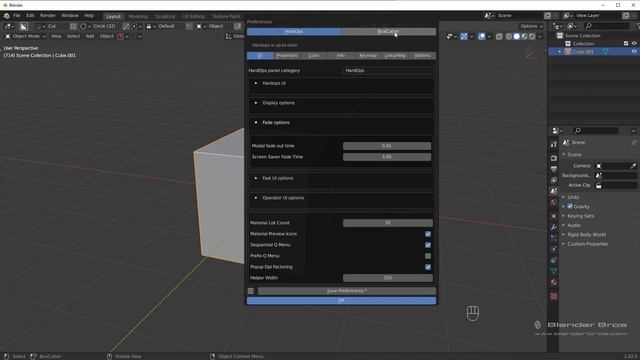Image resolution: width=640 pixels, height=360 pixels.
Task: Click the BoxCutter active tool icon
Action: click(x=23, y=26)
